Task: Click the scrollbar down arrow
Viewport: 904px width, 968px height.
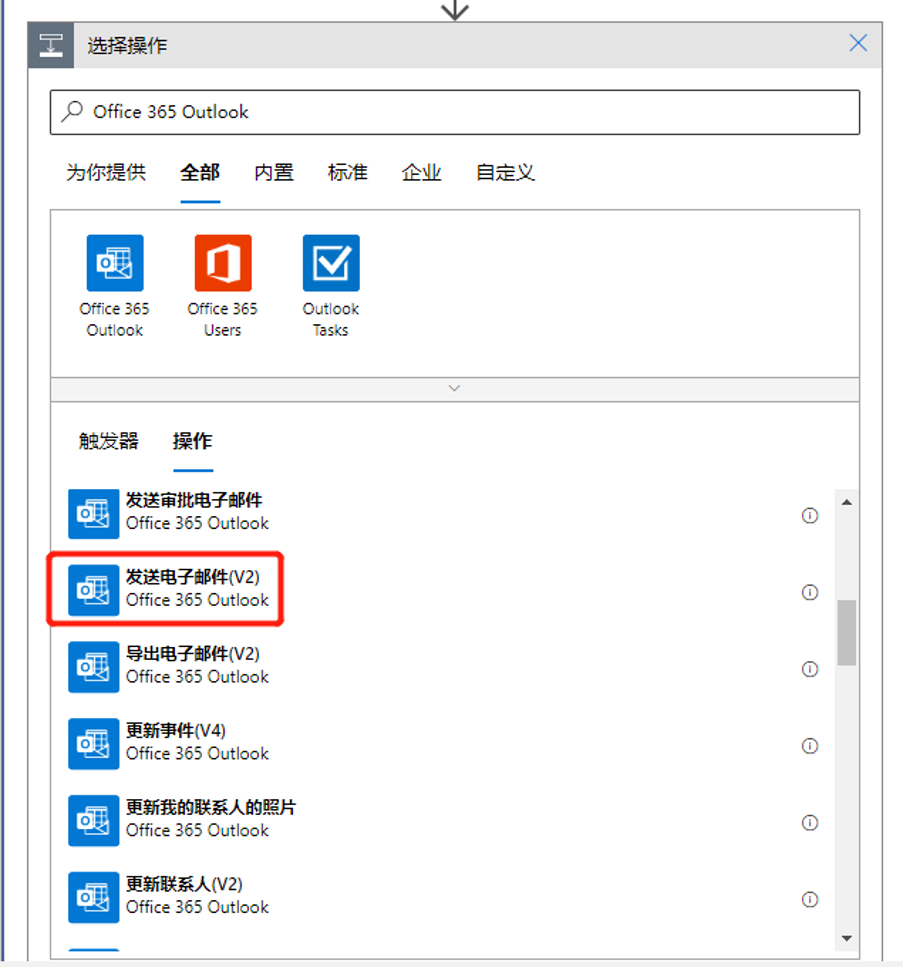Action: pyautogui.click(x=847, y=938)
